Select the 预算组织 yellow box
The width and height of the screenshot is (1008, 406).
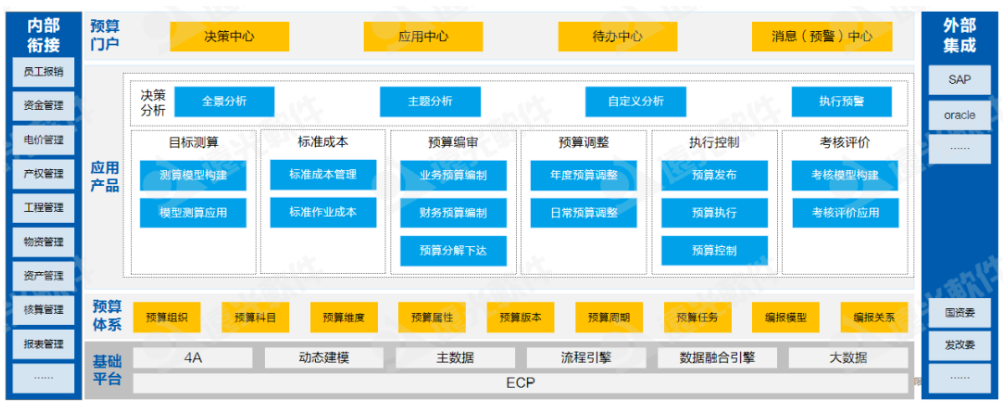[160, 317]
